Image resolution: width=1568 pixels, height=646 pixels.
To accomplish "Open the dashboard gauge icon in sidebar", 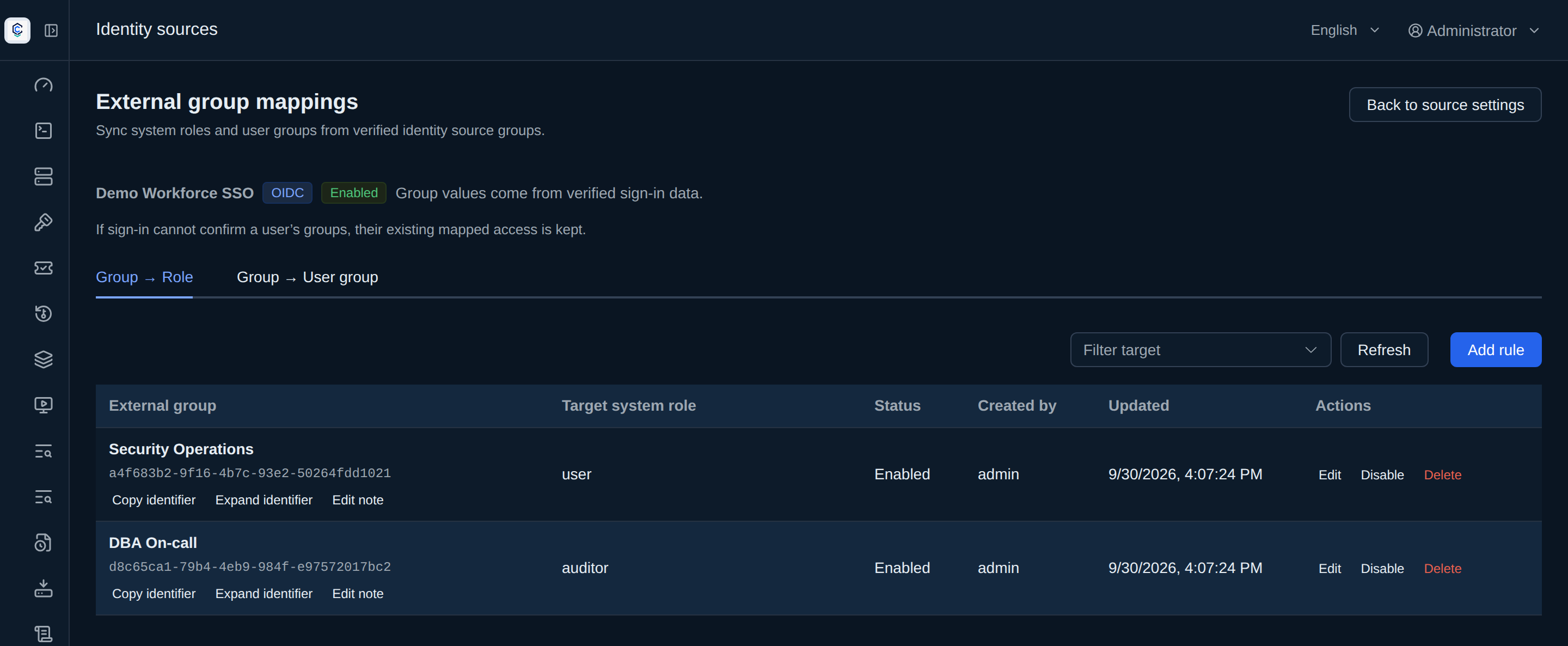I will click(43, 85).
